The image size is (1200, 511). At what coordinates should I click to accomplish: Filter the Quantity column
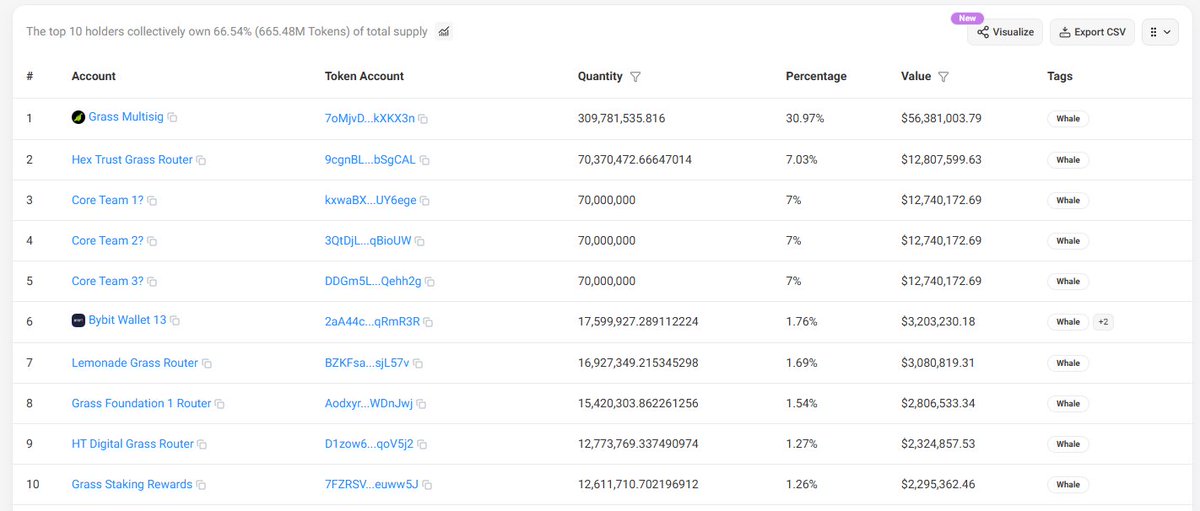coord(636,76)
